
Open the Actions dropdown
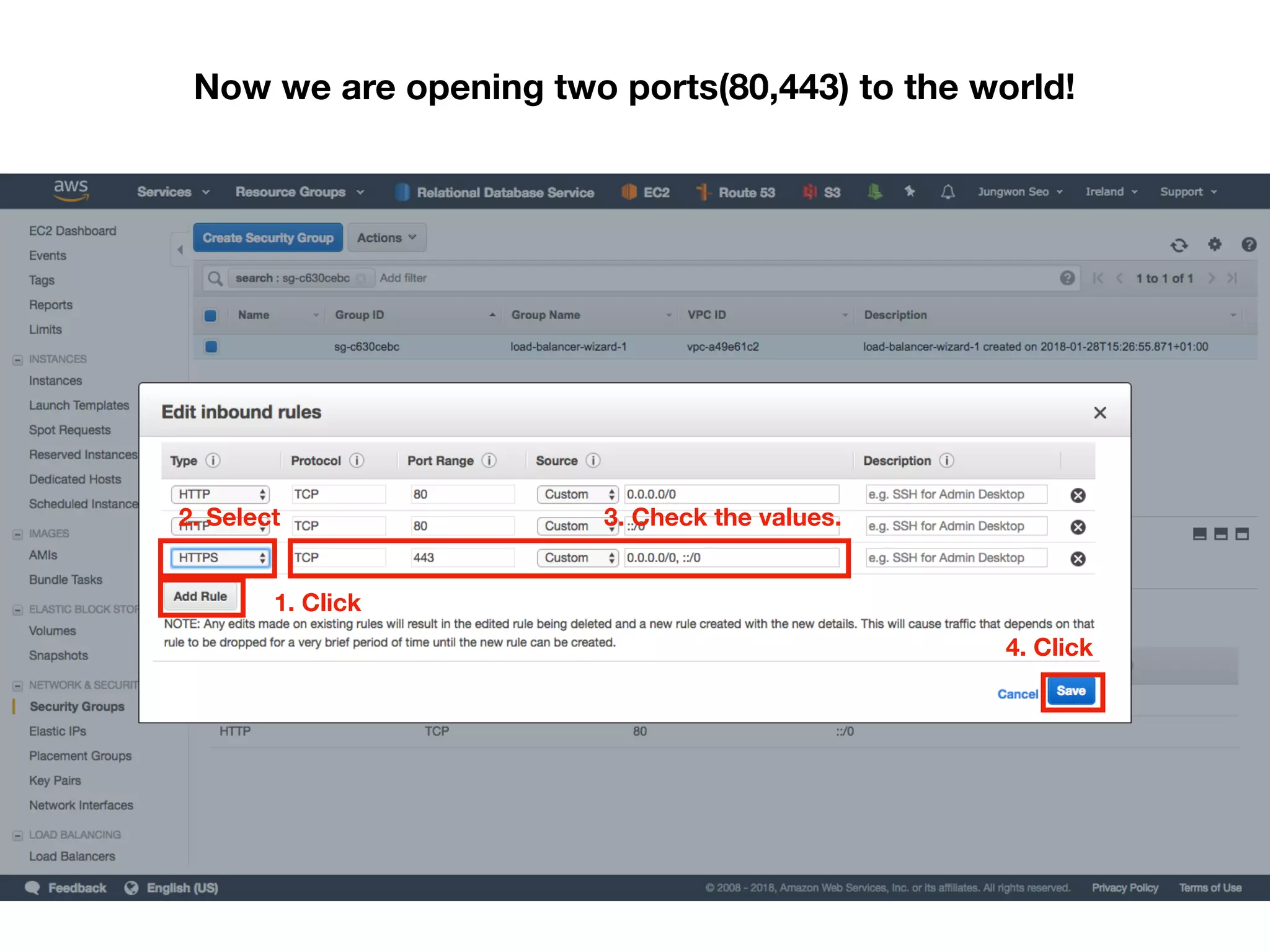coord(386,238)
